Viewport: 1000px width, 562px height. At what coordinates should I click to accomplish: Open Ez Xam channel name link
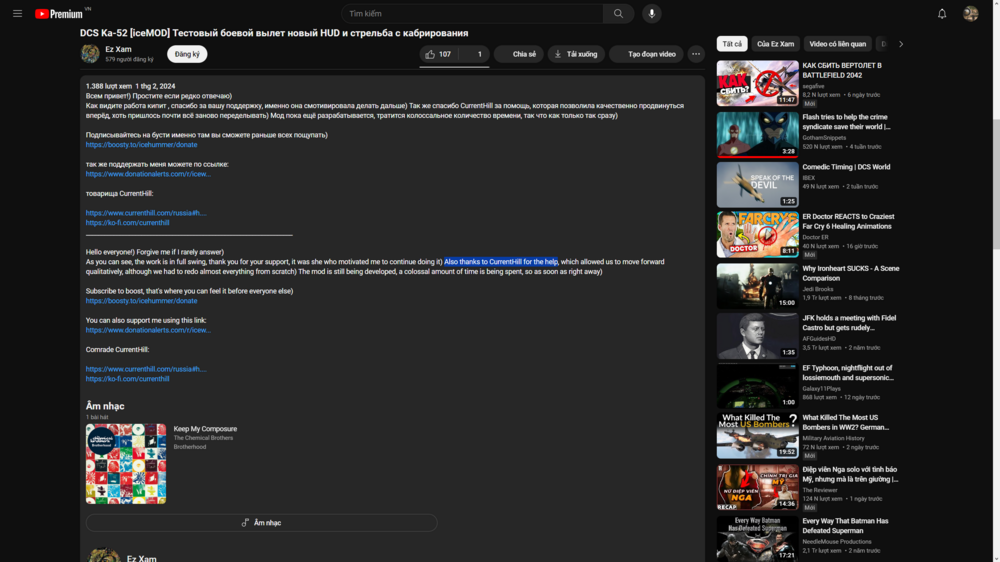click(x=119, y=49)
